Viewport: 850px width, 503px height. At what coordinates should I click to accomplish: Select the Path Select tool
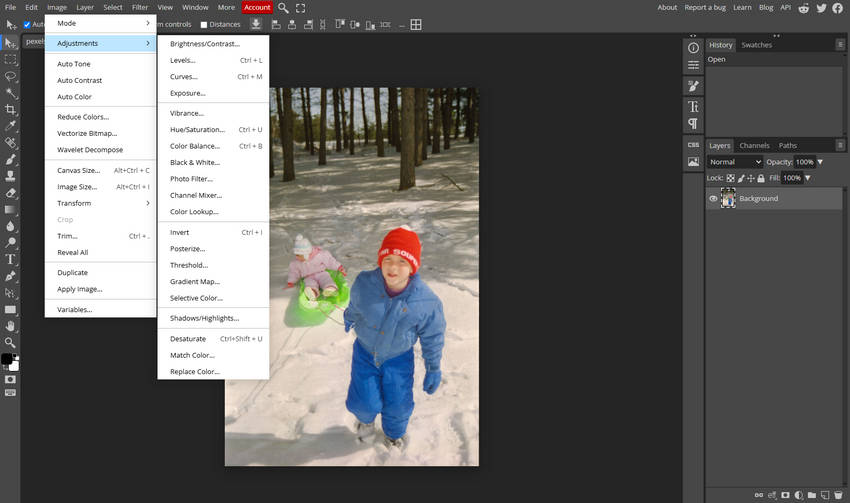click(10, 293)
